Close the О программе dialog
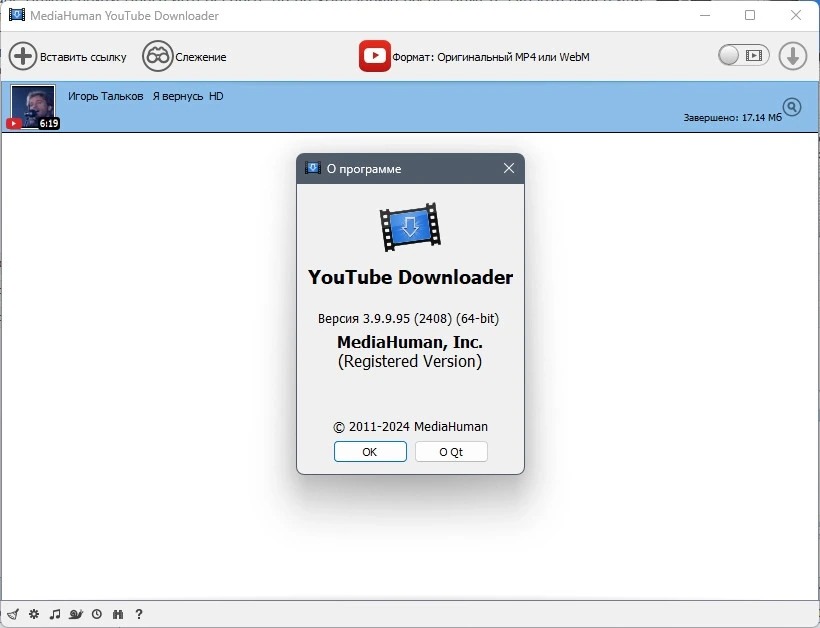820x628 pixels. 509,168
